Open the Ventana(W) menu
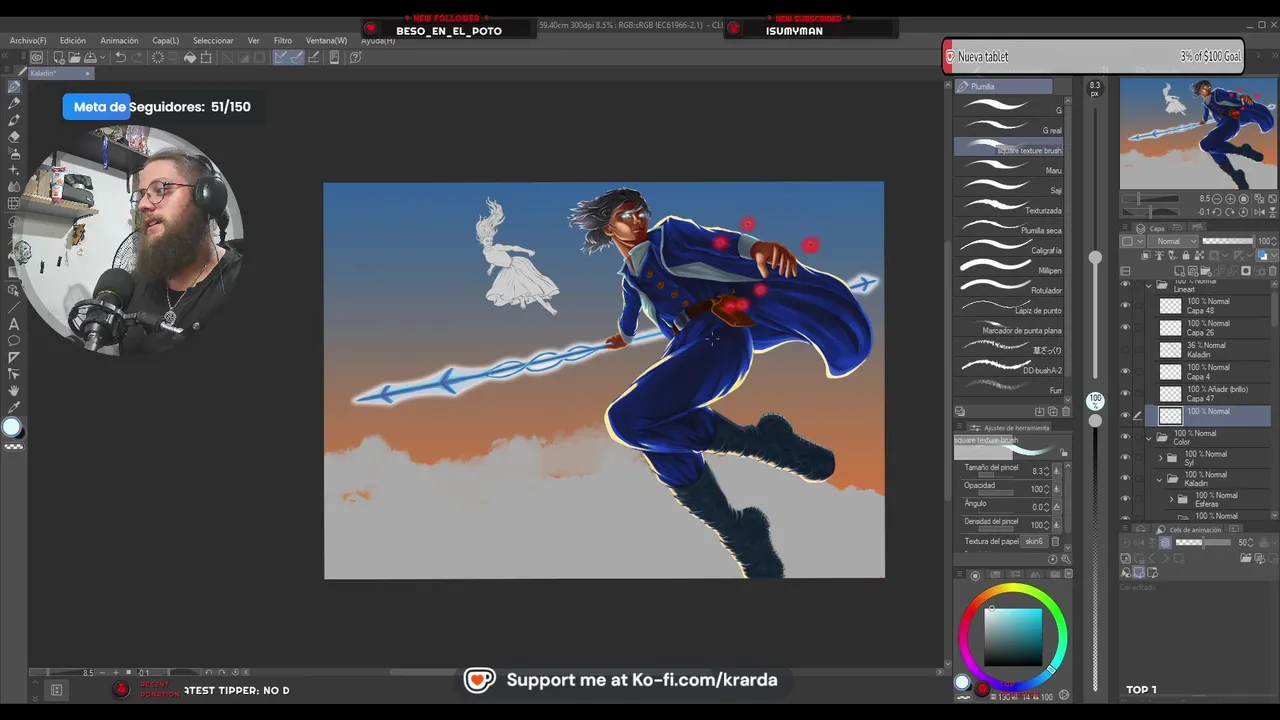The width and height of the screenshot is (1280, 720). tap(326, 41)
